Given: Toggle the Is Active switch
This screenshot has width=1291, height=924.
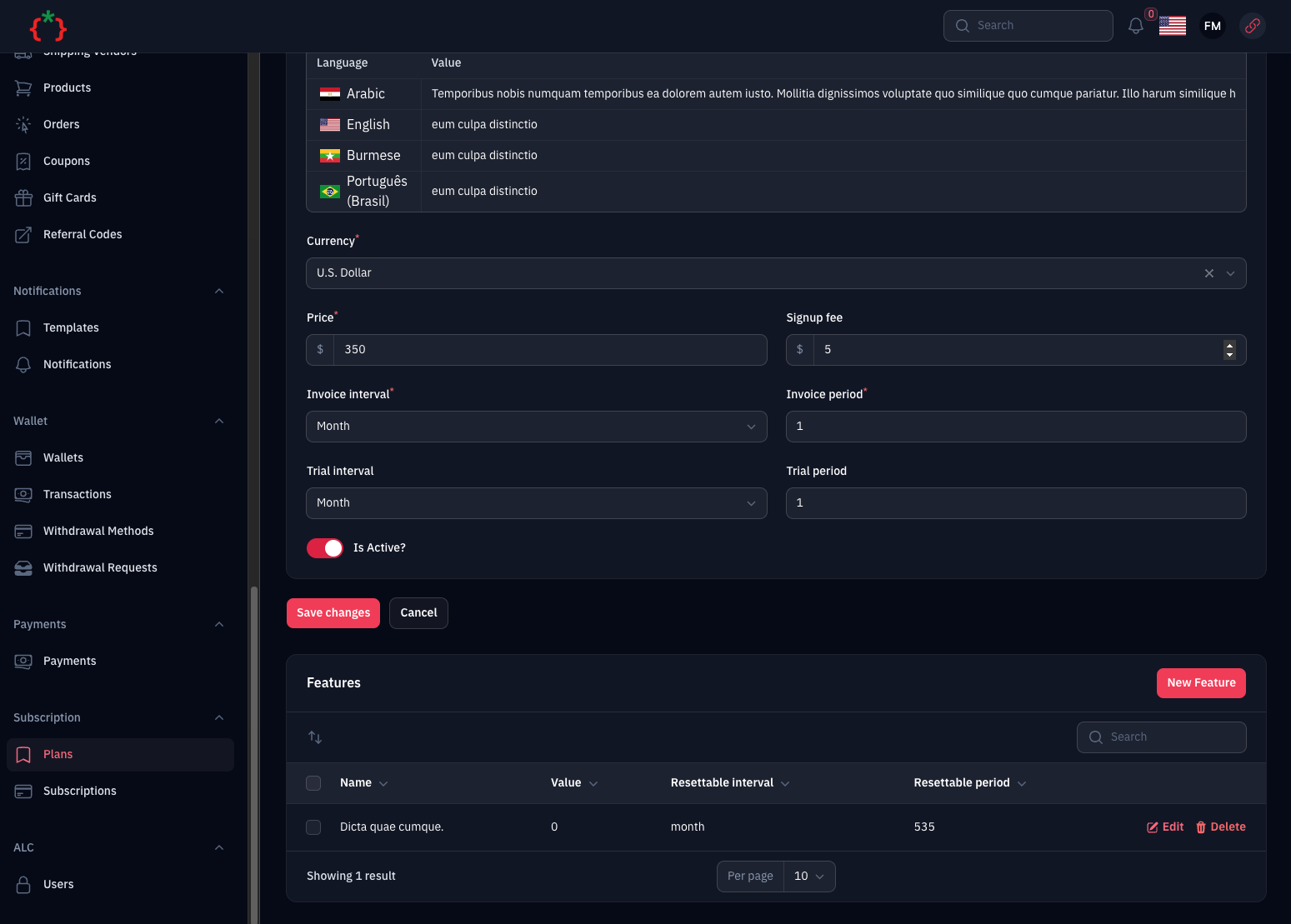Looking at the screenshot, I should pyautogui.click(x=325, y=548).
